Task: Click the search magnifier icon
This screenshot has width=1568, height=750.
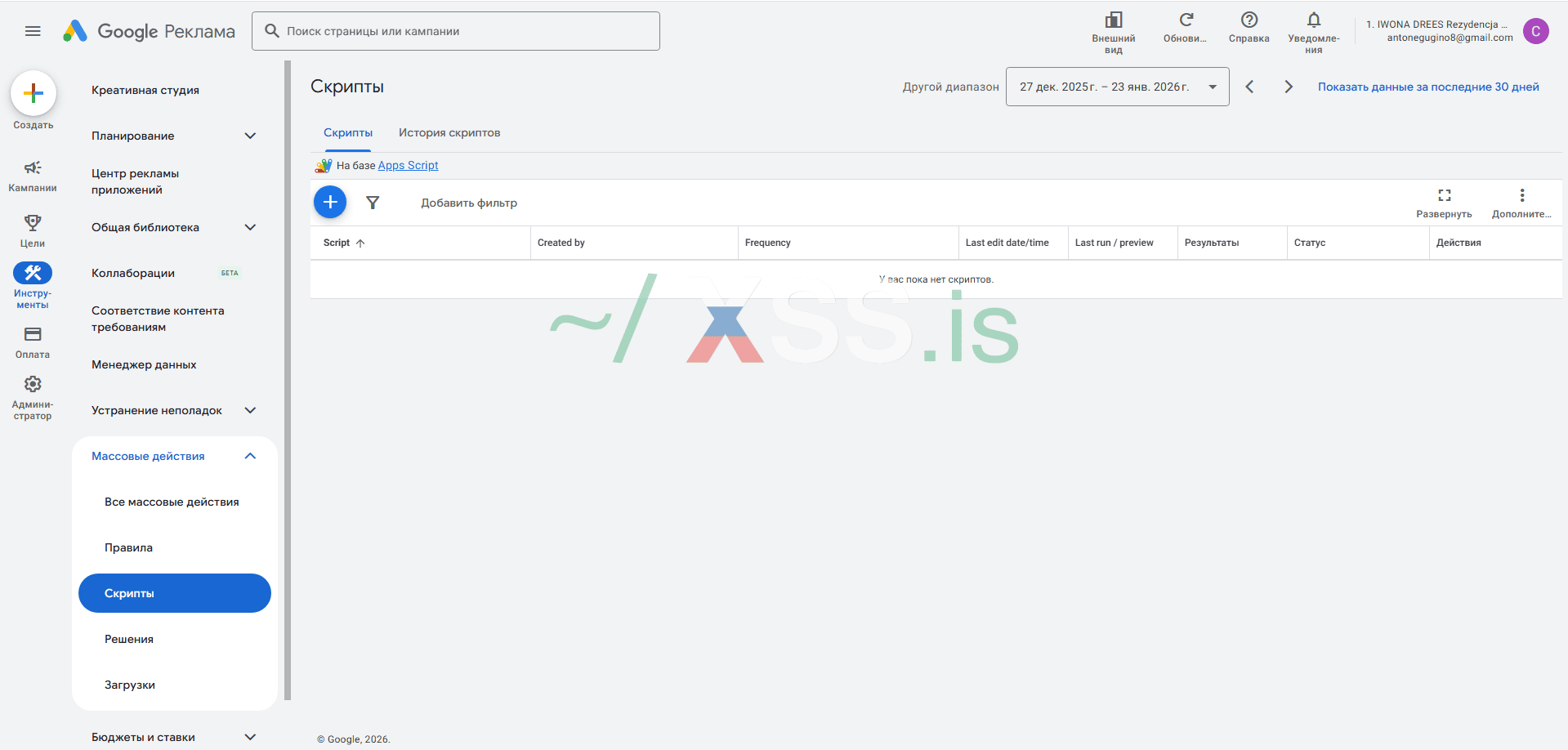Action: pyautogui.click(x=272, y=31)
